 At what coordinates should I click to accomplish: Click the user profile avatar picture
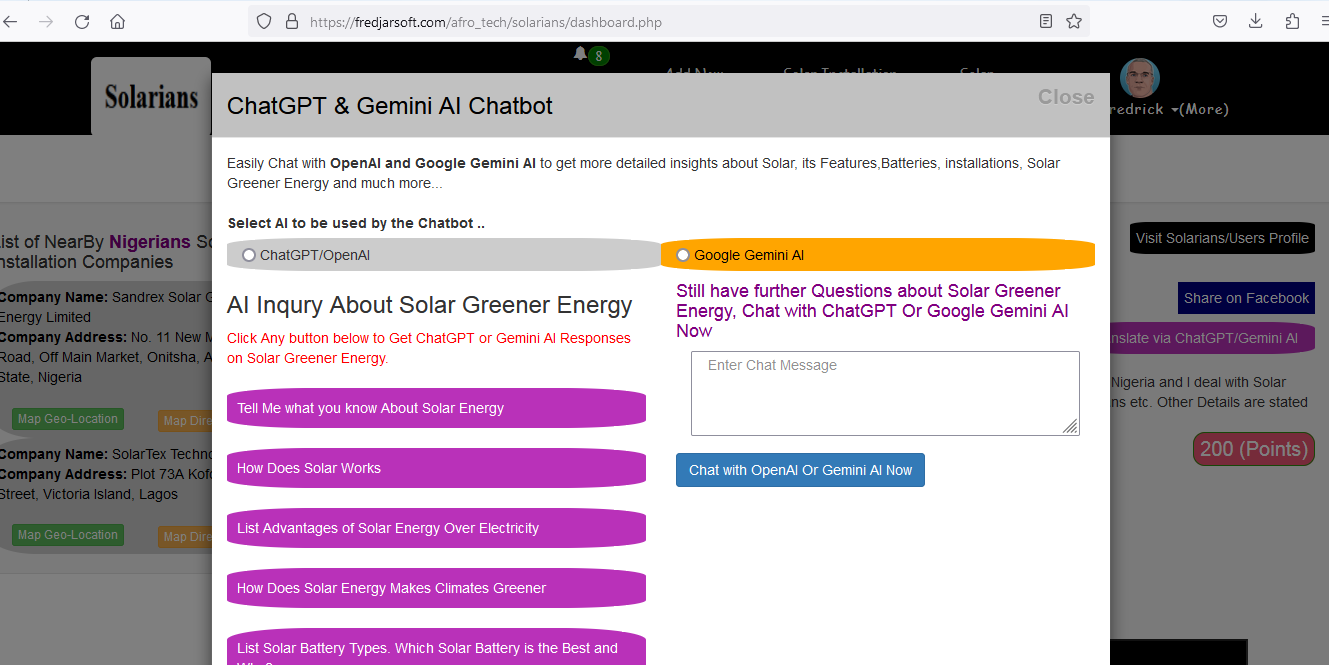[1139, 78]
